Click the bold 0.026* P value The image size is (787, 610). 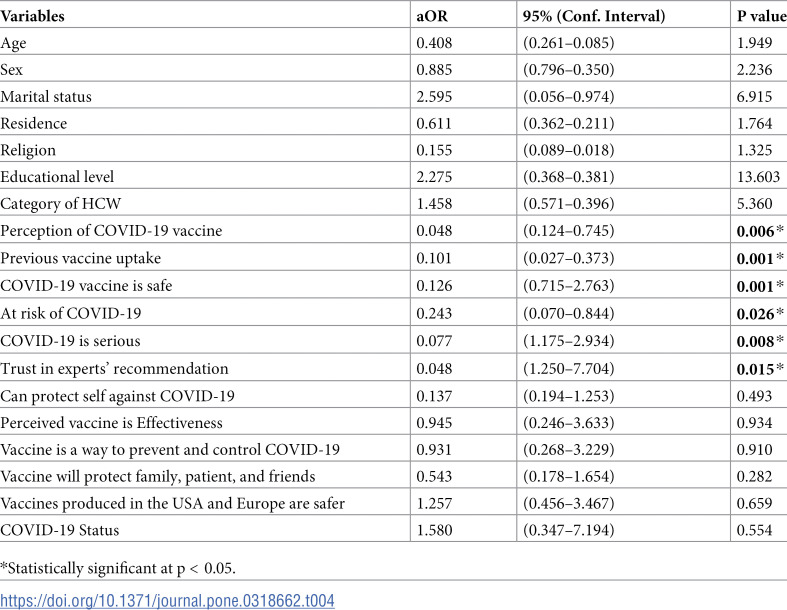(760, 314)
